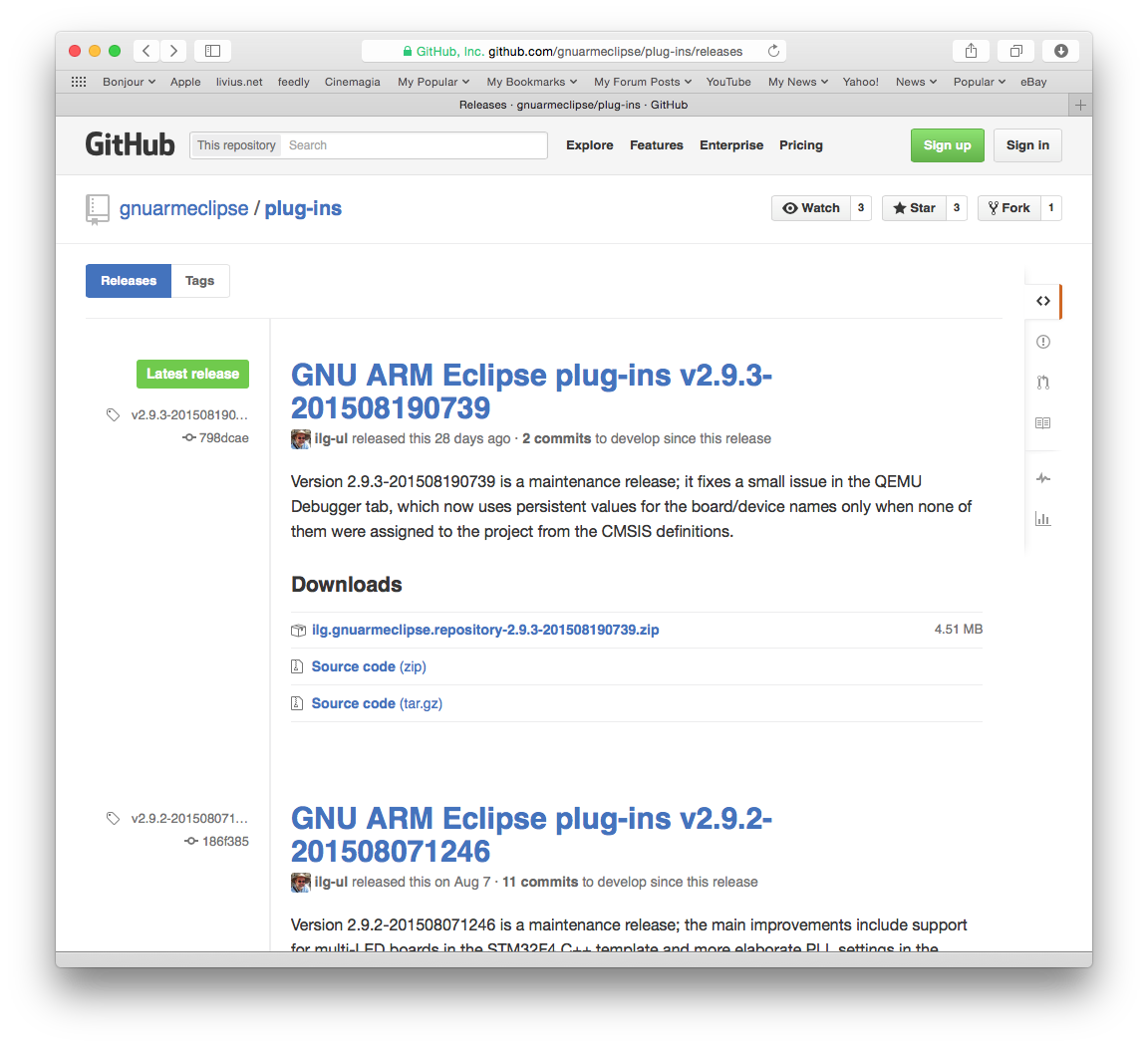Open the Fork count of 1
This screenshot has height=1047, width=1148.
coord(1051,208)
